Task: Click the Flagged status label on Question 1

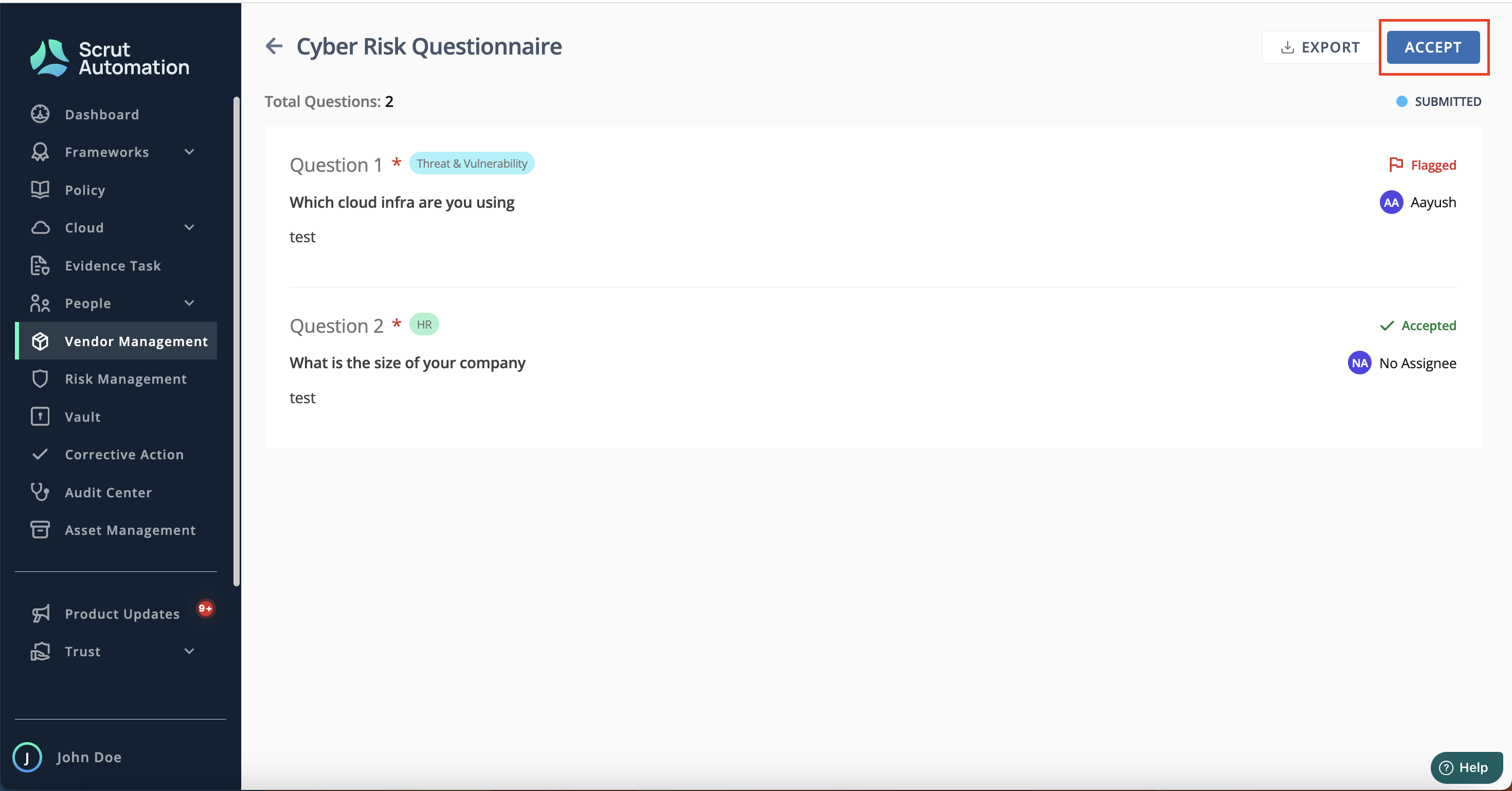Action: pos(1433,165)
